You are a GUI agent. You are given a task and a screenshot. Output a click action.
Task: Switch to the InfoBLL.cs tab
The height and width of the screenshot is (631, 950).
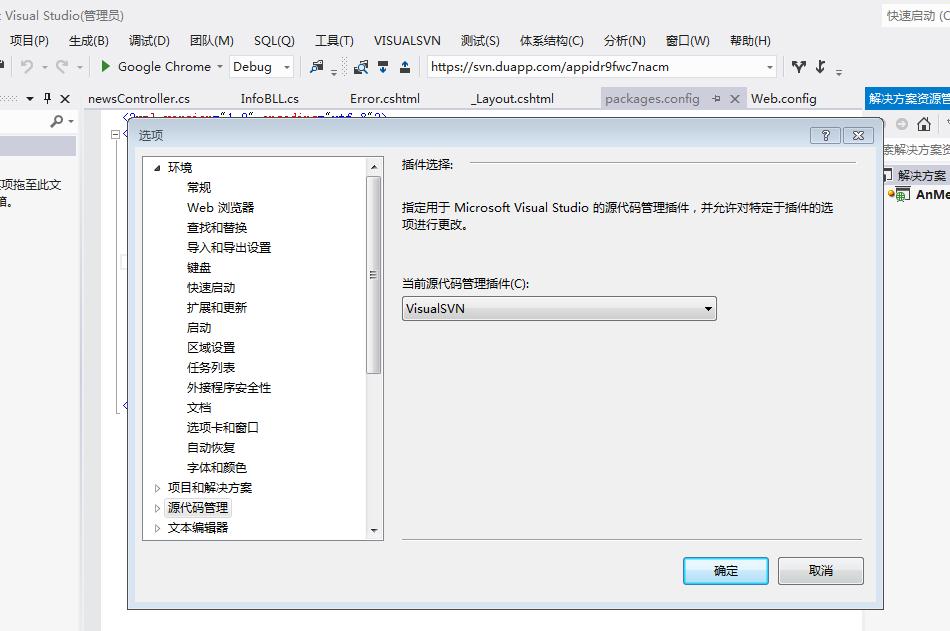(270, 98)
